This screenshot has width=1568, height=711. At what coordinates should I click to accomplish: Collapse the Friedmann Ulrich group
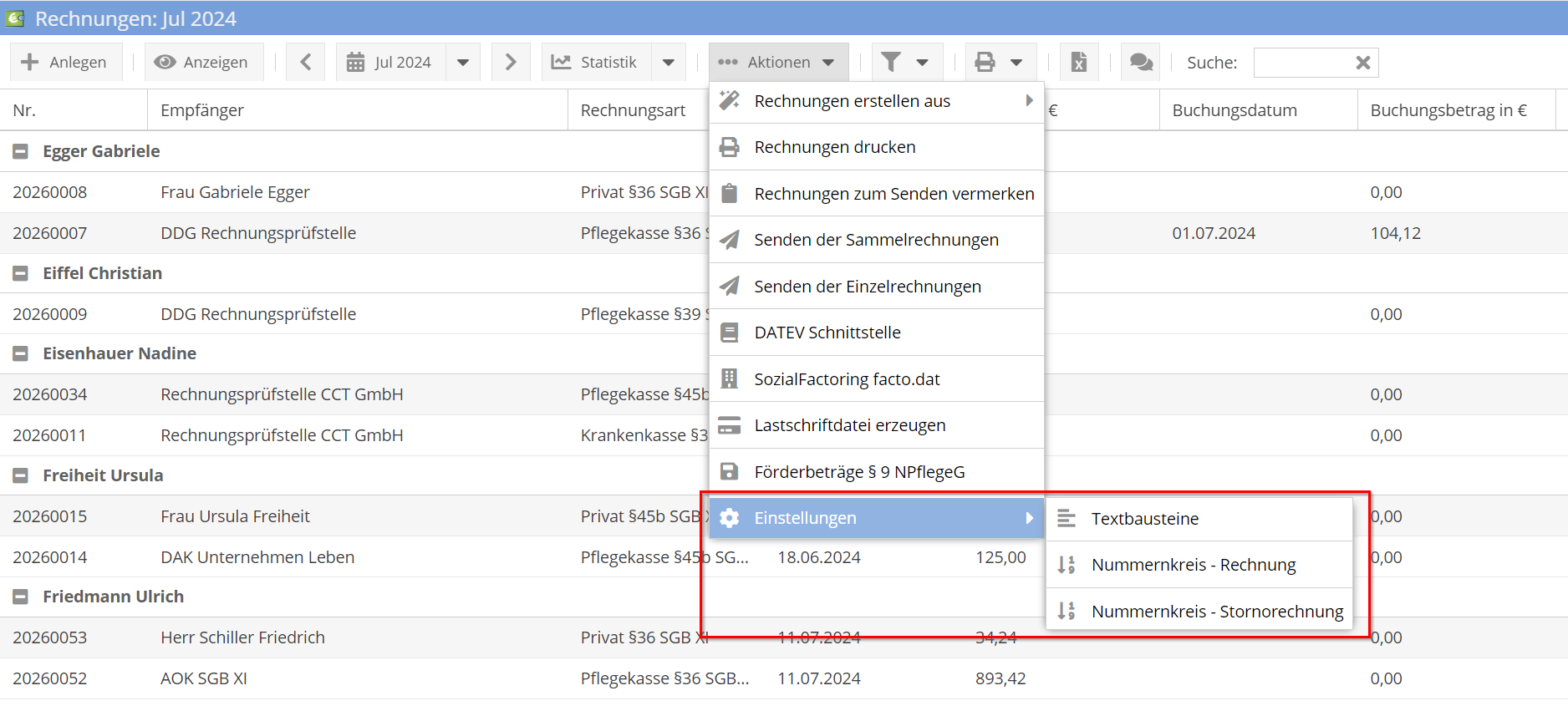[x=21, y=597]
